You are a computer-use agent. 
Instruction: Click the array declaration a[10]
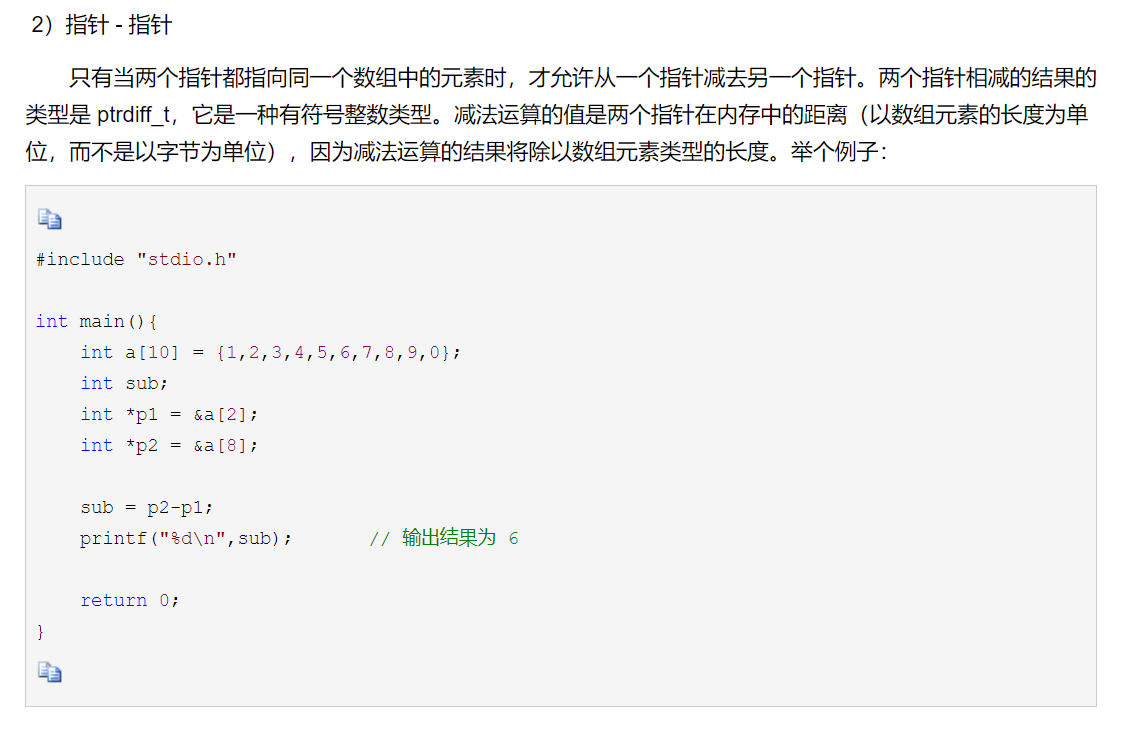(x=152, y=352)
